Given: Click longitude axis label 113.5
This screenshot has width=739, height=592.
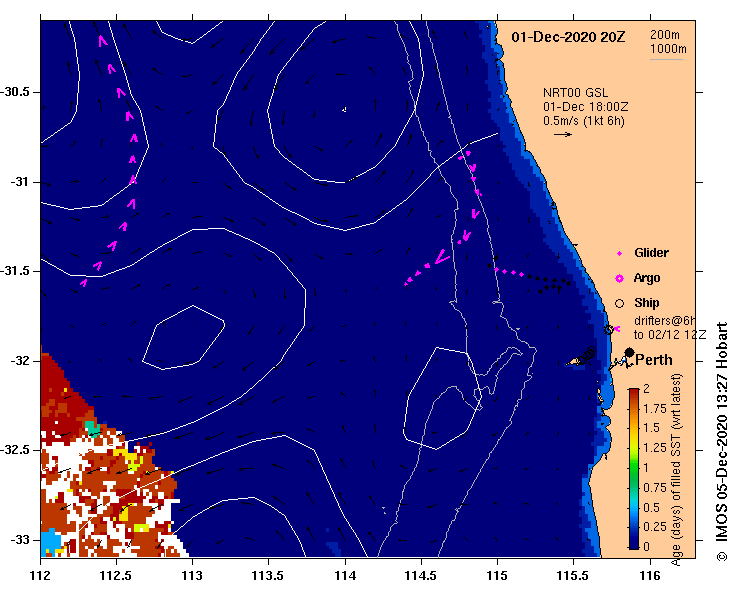Looking at the screenshot, I should pos(269,576).
